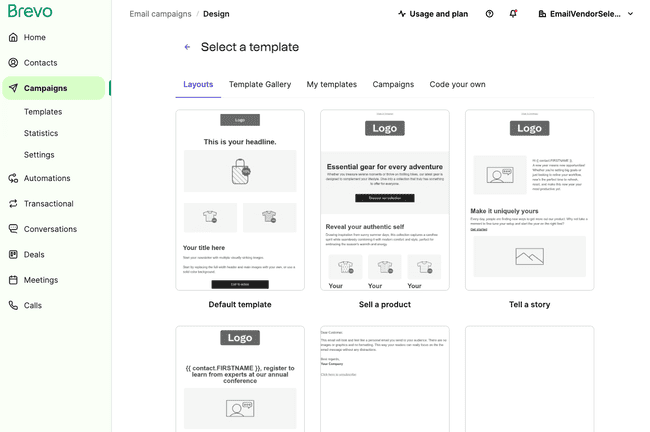Viewport: 650px width, 432px height.
Task: Open Home from the sidebar
Action: (35, 37)
